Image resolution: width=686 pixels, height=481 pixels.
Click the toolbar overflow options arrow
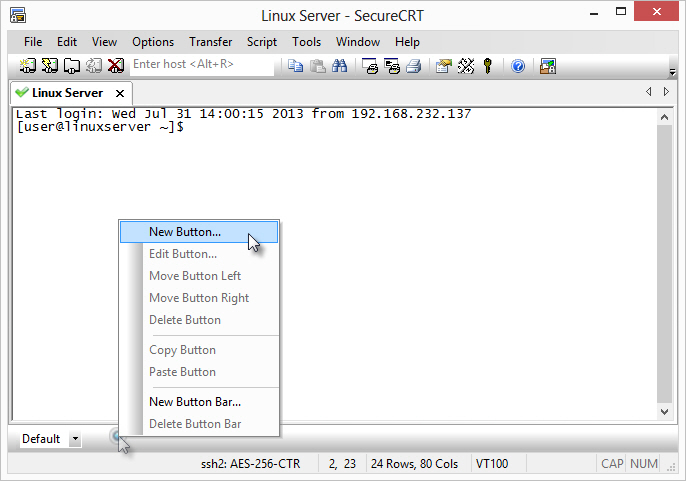pos(673,72)
